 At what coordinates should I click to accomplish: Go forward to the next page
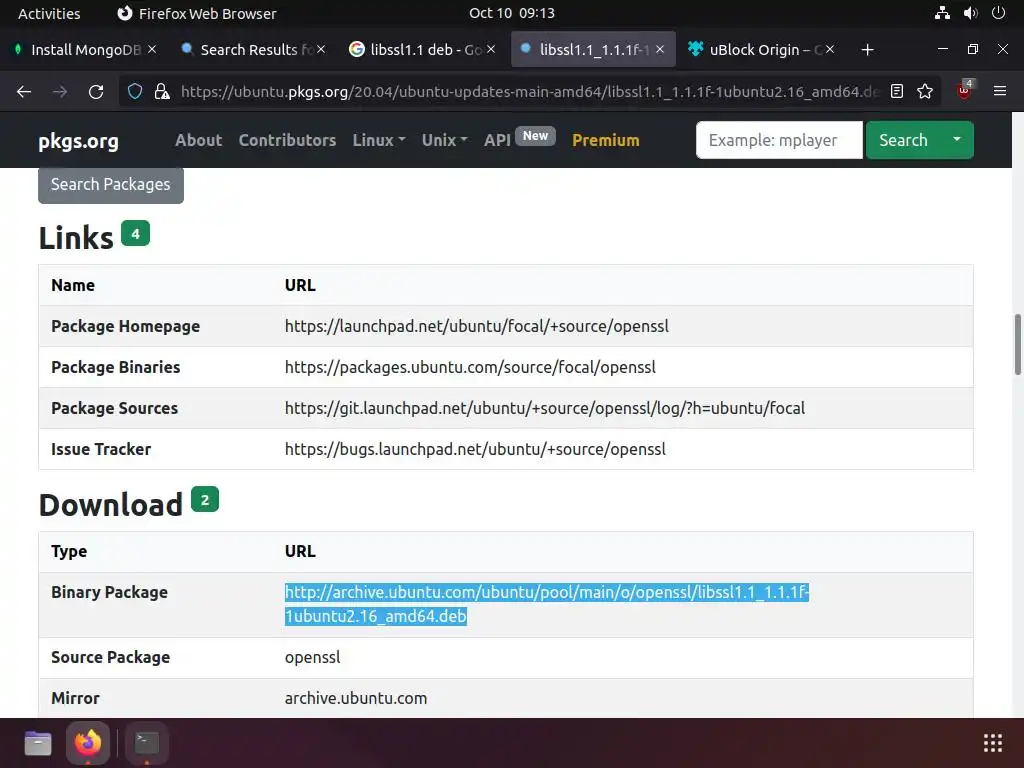pyautogui.click(x=59, y=92)
